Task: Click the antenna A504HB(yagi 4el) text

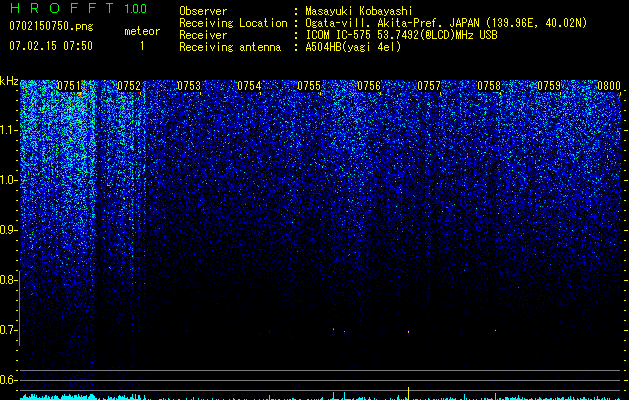Action: point(353,47)
